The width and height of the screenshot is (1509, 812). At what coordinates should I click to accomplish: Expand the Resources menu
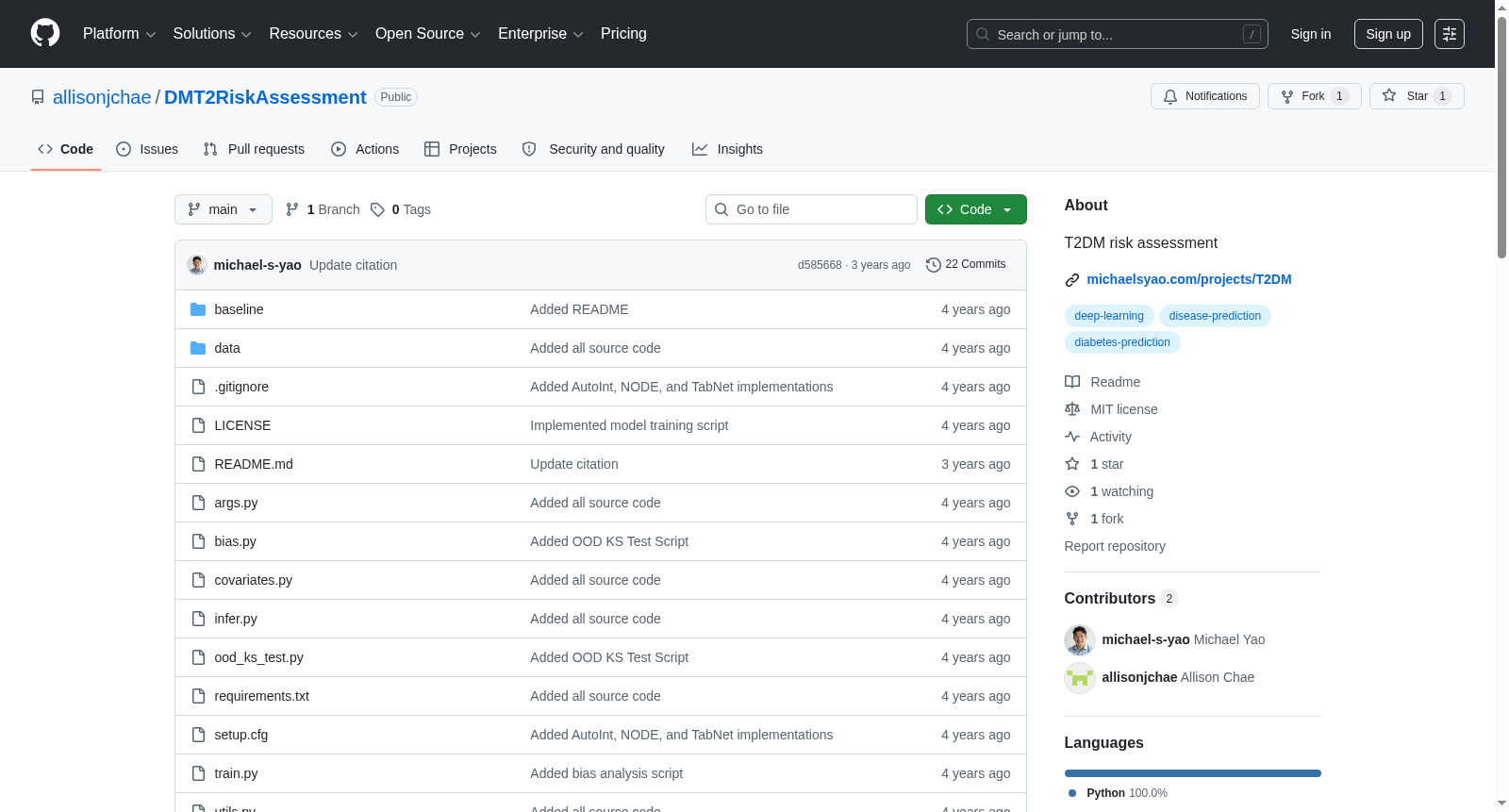313,34
